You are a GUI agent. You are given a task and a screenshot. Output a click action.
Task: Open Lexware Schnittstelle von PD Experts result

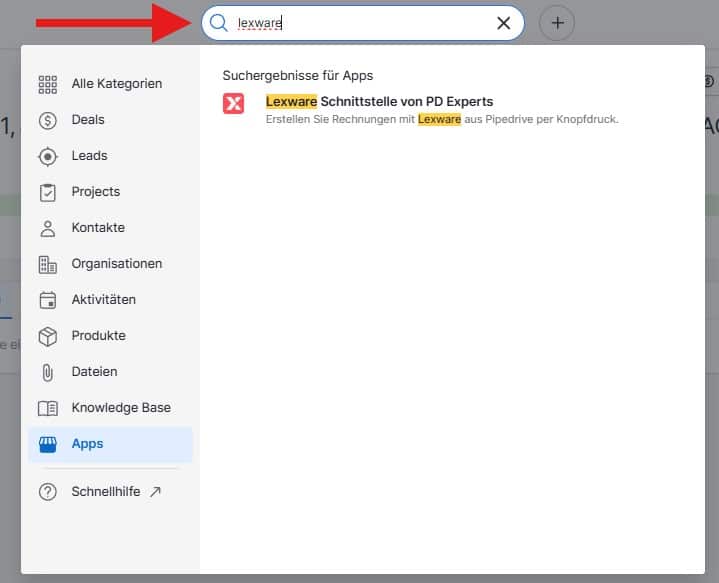pyautogui.click(x=379, y=101)
